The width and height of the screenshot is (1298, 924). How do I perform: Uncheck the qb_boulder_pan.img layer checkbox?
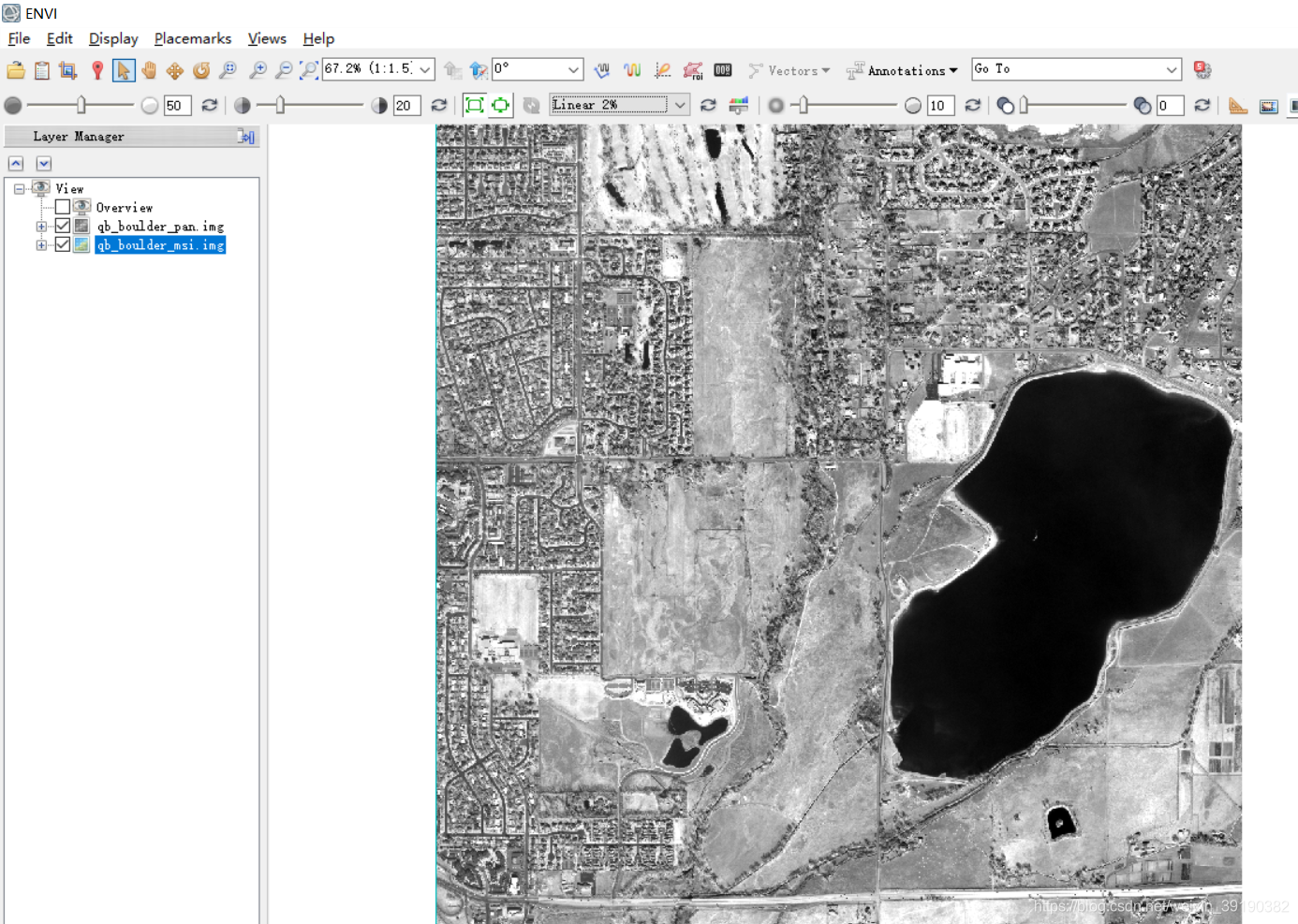coord(63,226)
